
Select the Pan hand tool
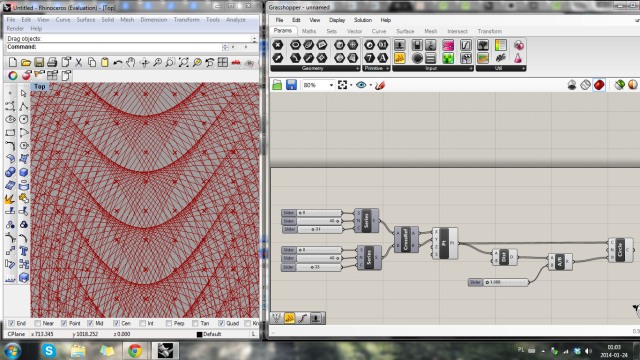pos(131,62)
